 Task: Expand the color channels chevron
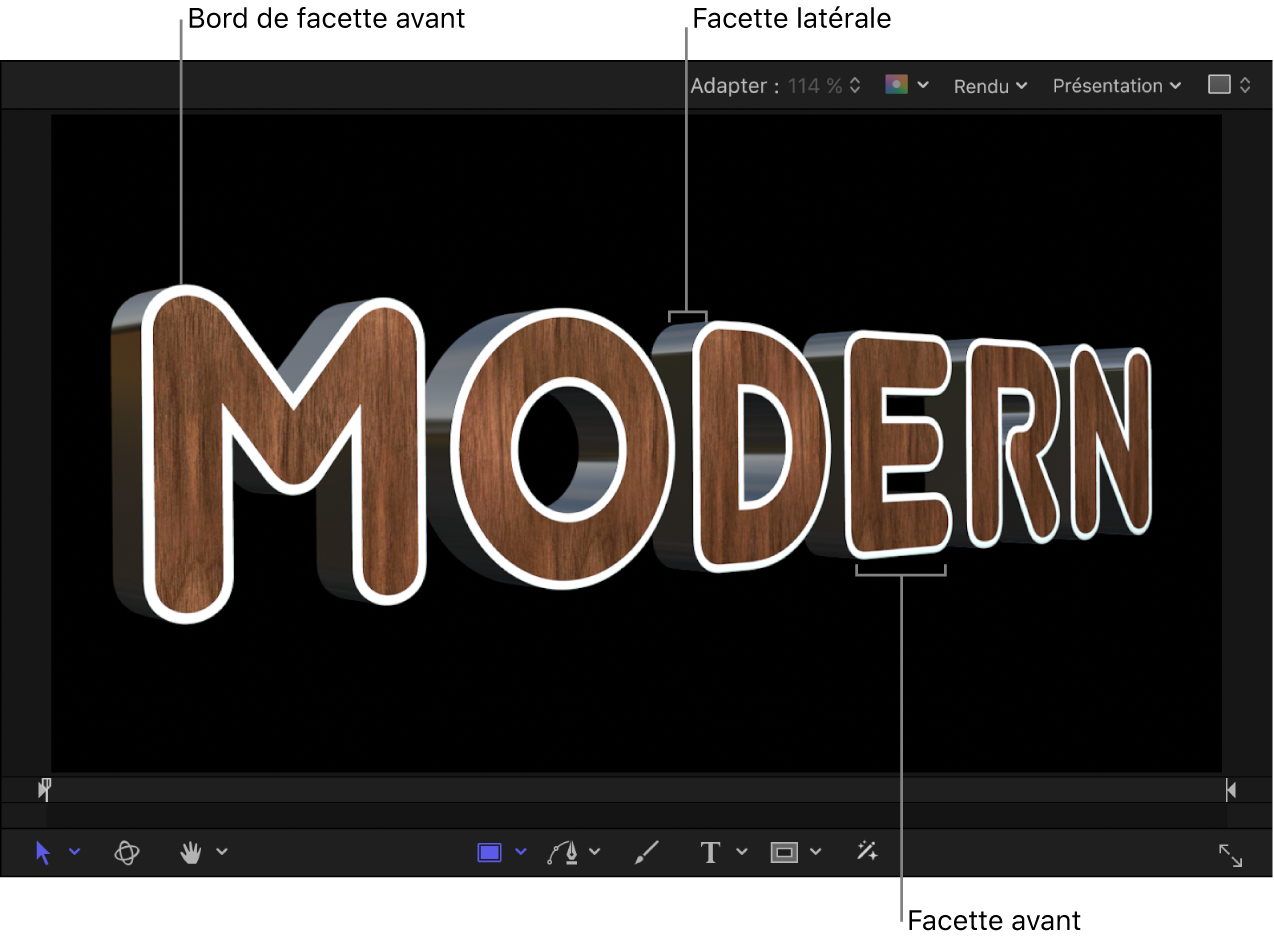tap(923, 85)
